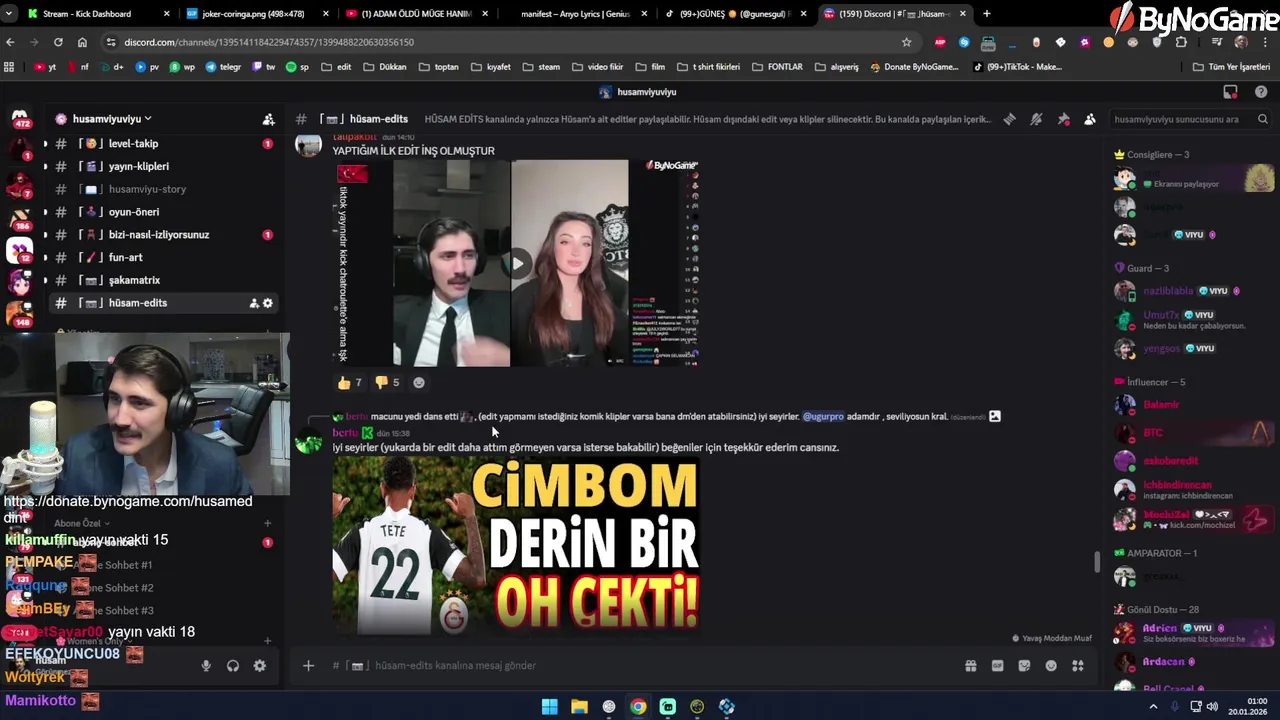Screen dimensions: 1280x720
Task: Open Windows Start menu
Action: point(549,707)
